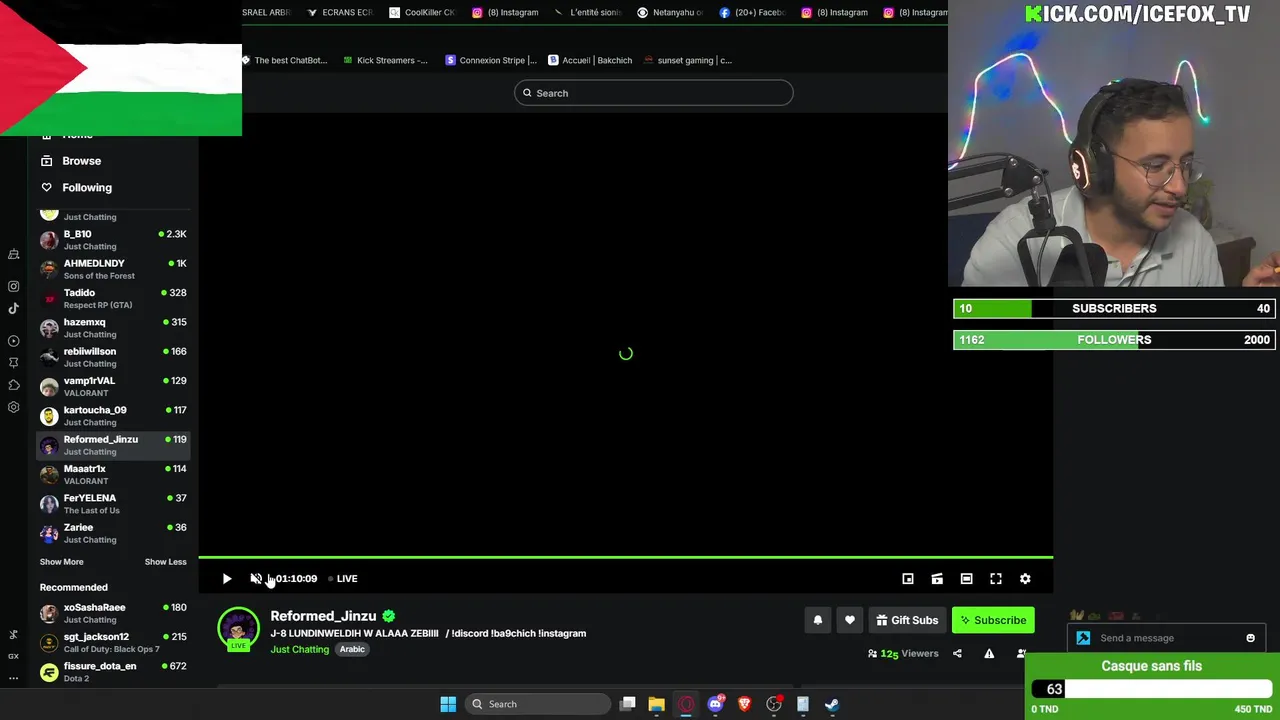
Task: Open rebiiwillson channel in the sidebar
Action: point(113,357)
